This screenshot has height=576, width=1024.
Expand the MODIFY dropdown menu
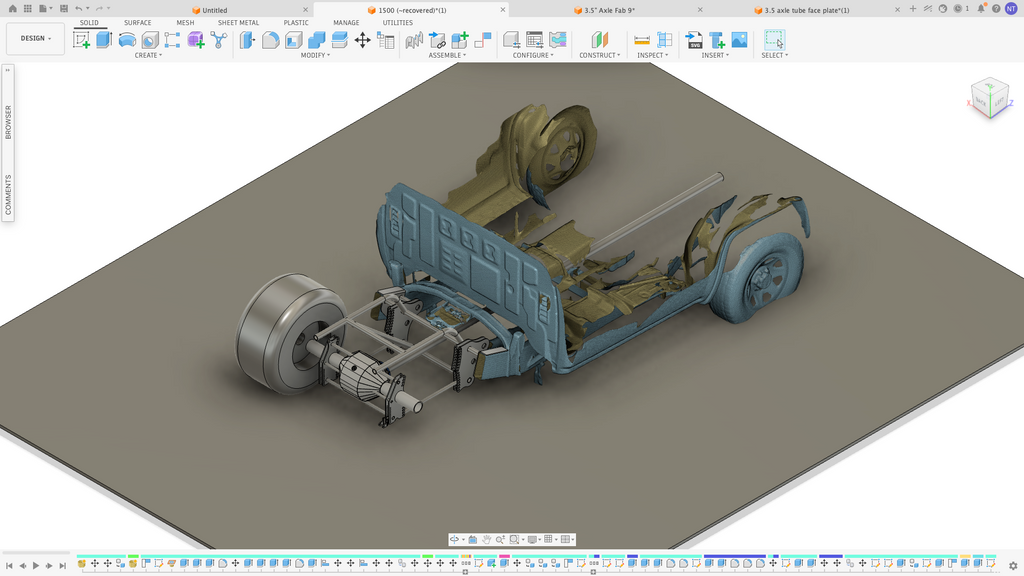pyautogui.click(x=315, y=56)
